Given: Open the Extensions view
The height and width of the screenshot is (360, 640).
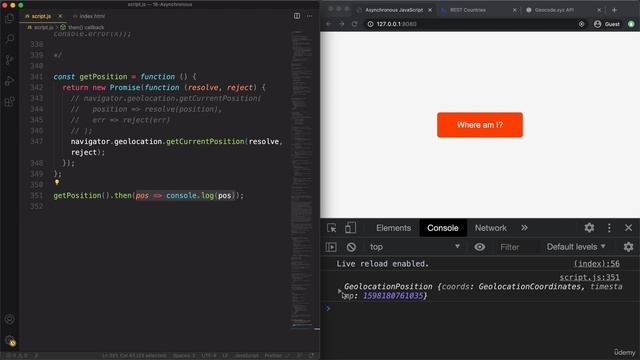Looking at the screenshot, I should (9, 102).
